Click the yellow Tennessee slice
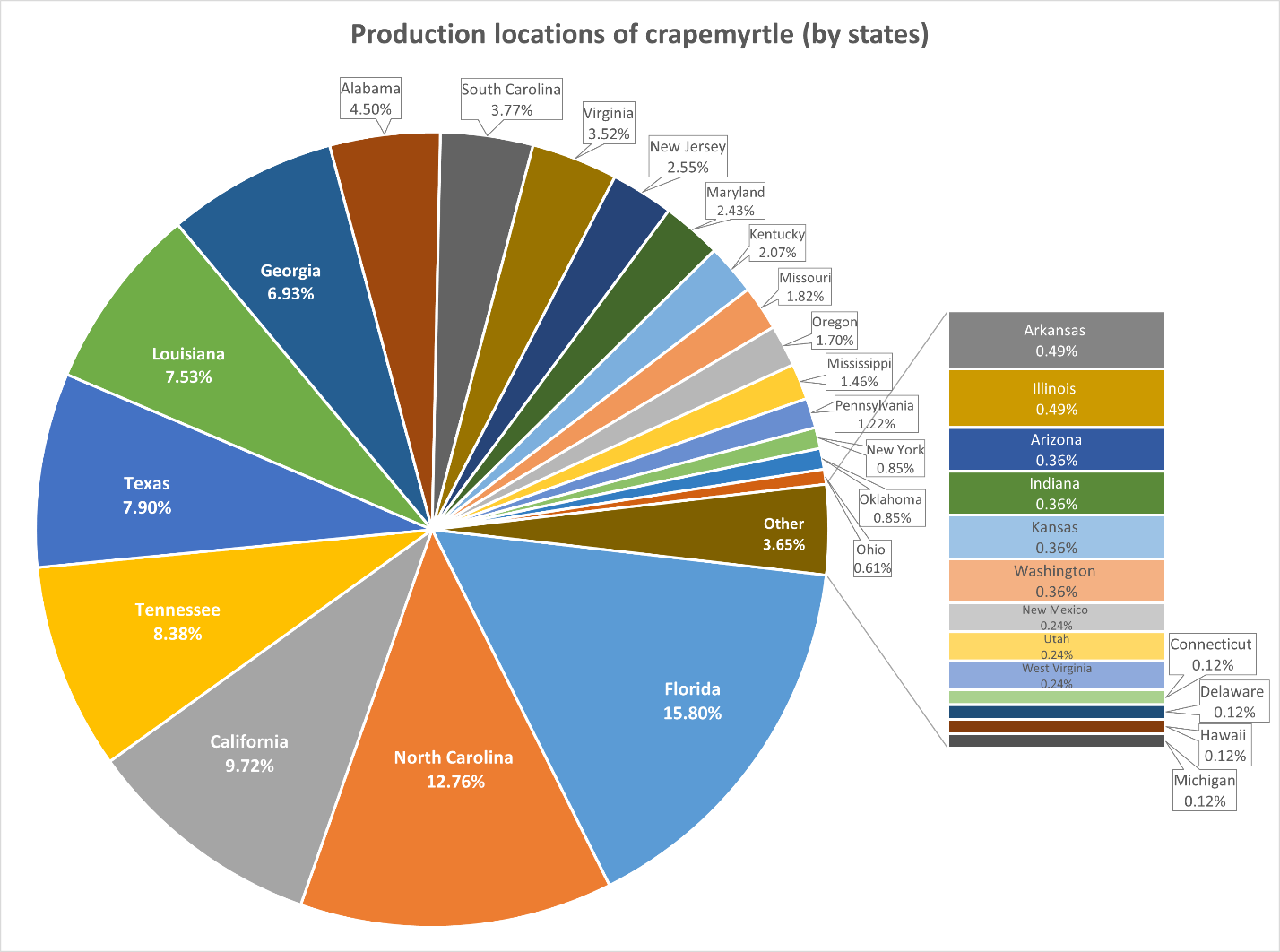1280x952 pixels. coord(177,621)
